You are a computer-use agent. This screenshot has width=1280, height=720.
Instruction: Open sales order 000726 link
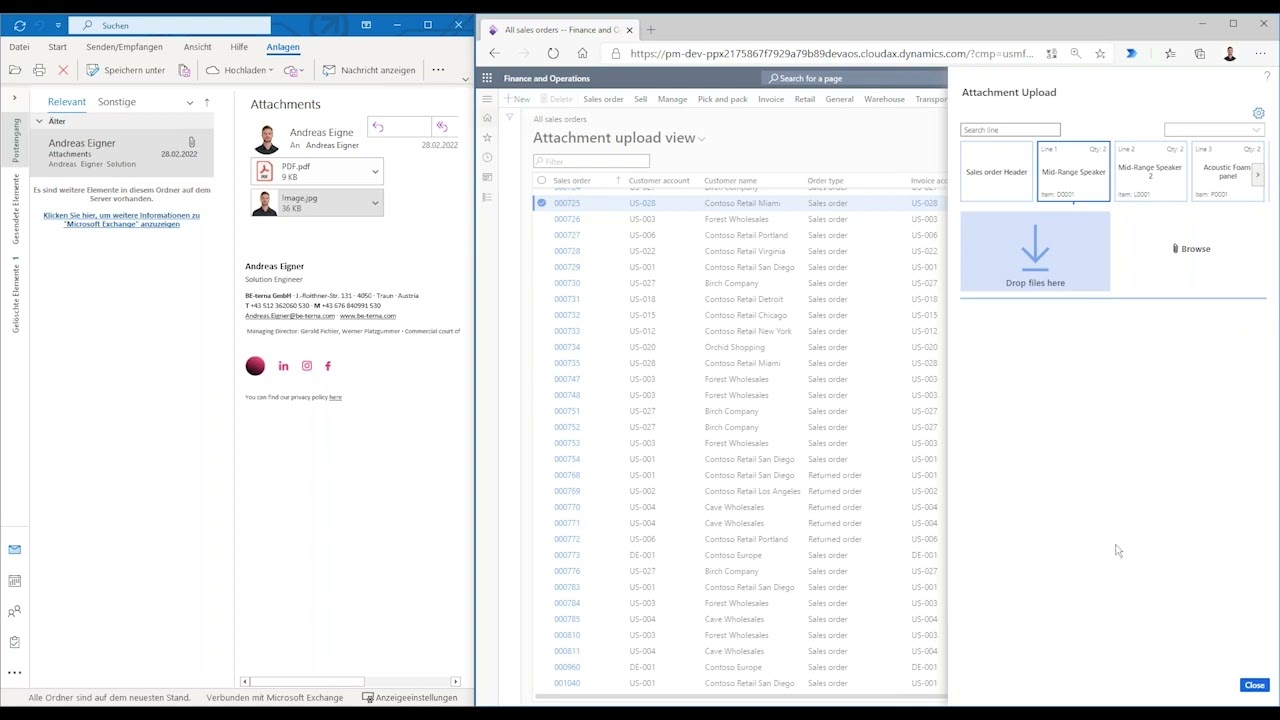click(x=567, y=219)
